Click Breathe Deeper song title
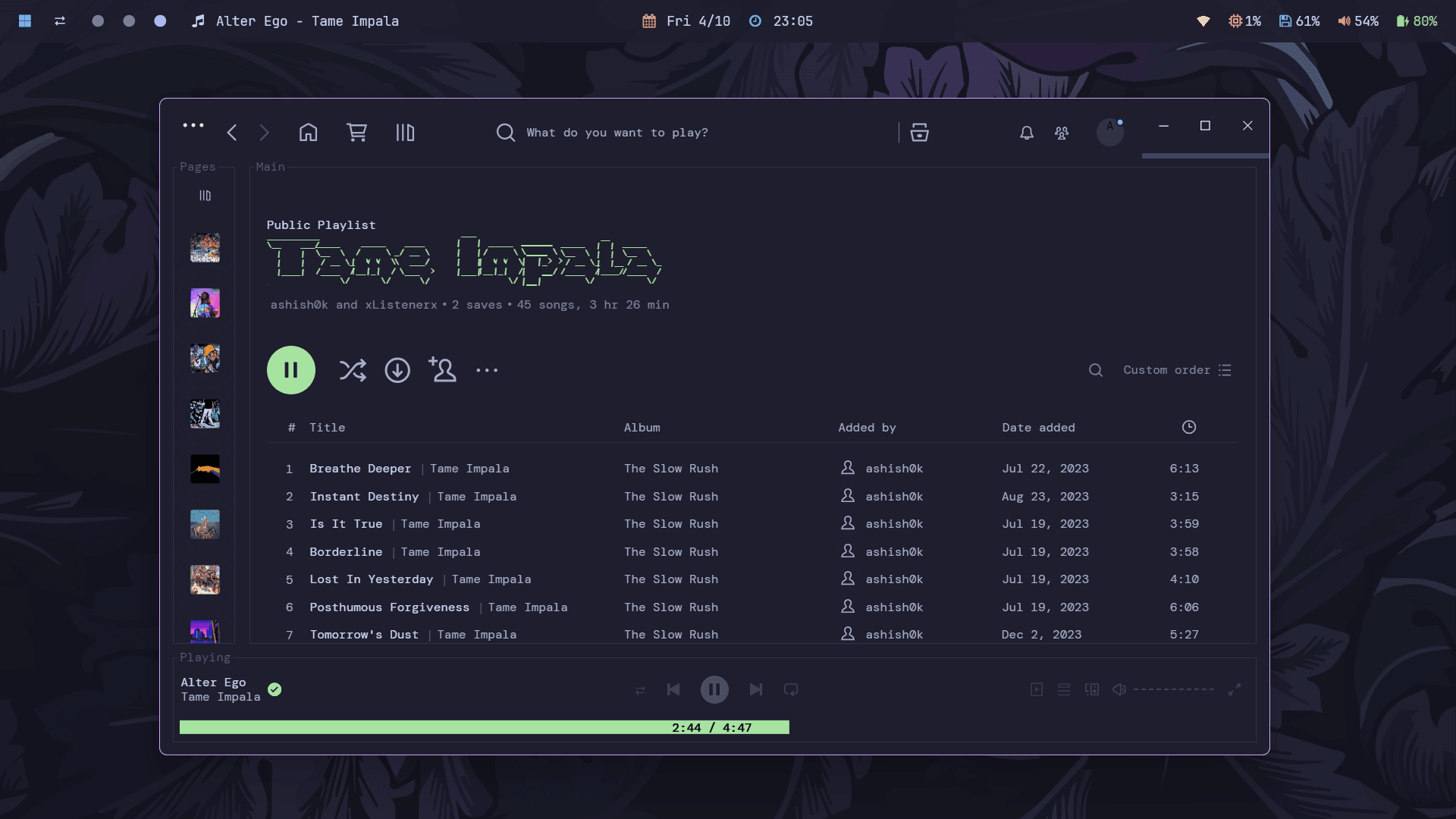 360,469
